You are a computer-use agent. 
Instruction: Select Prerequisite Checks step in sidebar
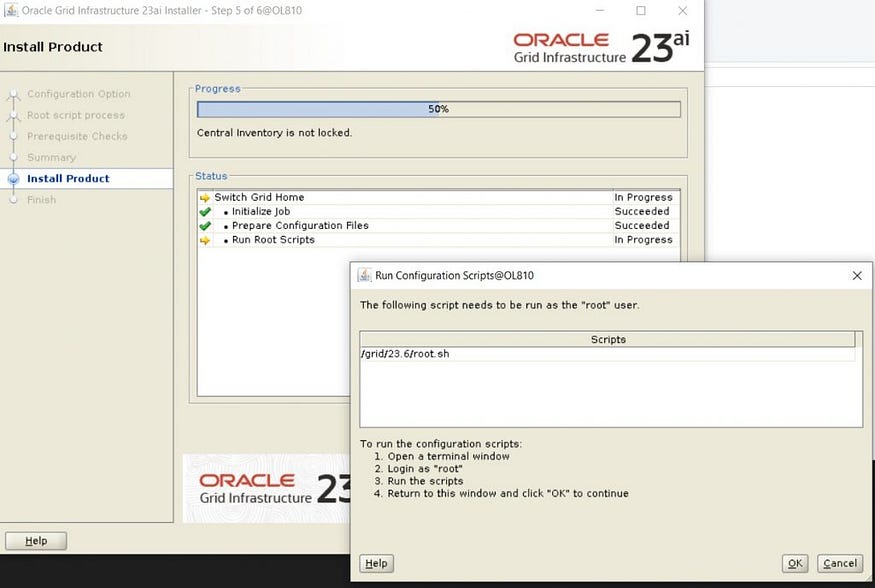[x=77, y=136]
